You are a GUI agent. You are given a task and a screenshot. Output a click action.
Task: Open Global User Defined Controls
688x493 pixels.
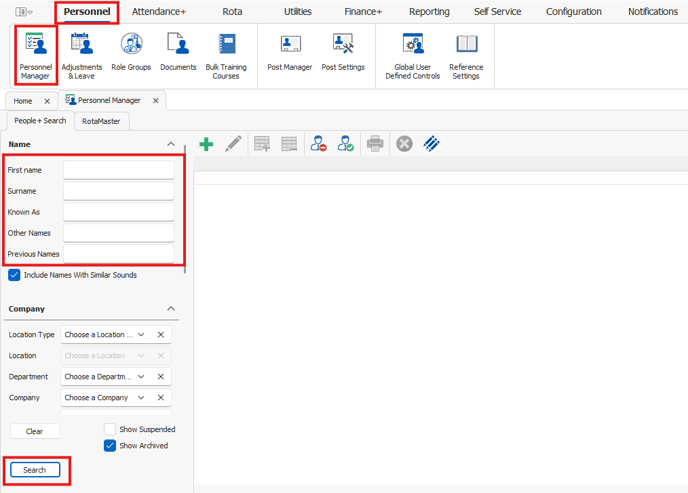[x=412, y=56]
